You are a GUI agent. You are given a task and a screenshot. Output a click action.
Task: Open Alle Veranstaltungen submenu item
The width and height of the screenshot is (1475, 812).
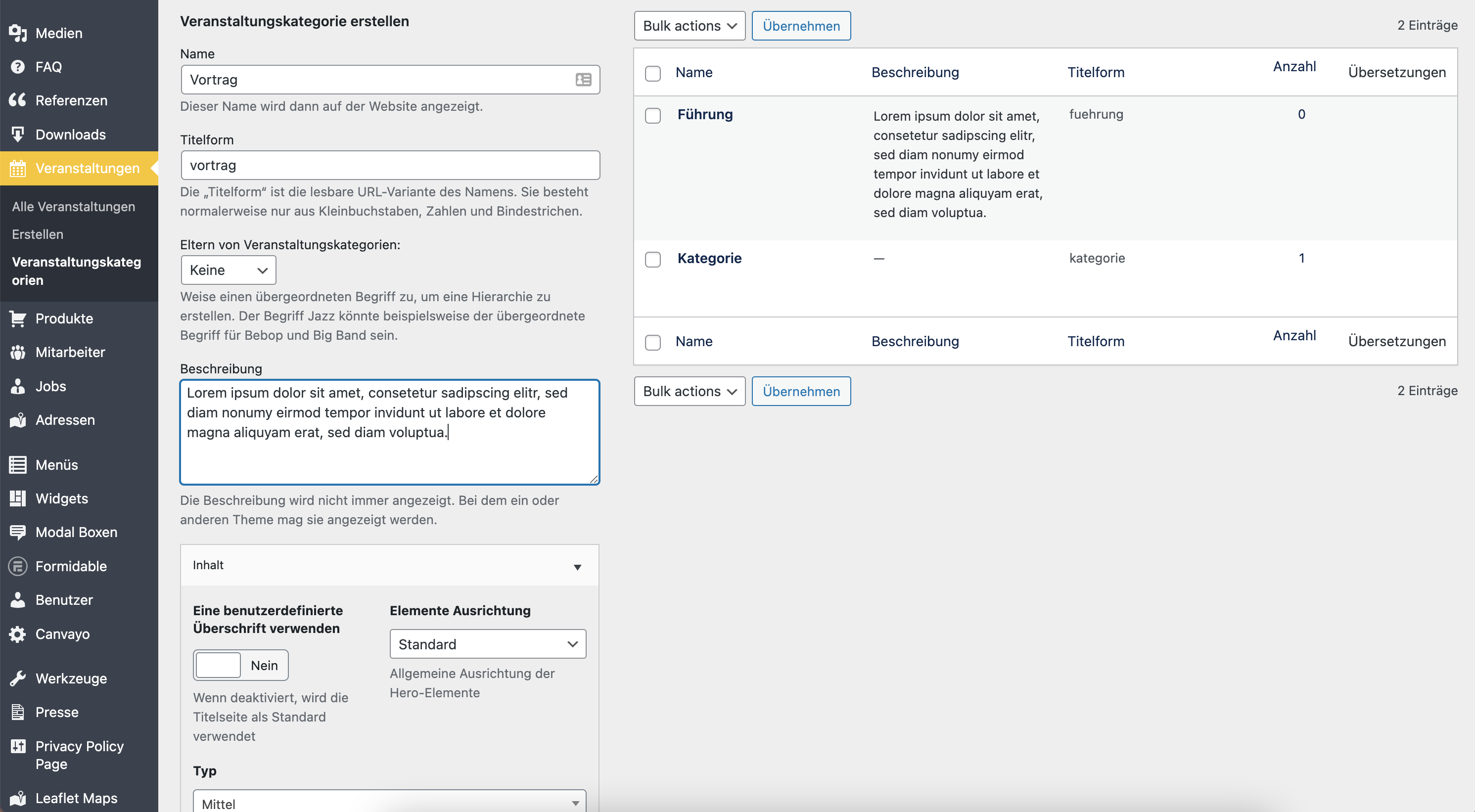(x=73, y=207)
